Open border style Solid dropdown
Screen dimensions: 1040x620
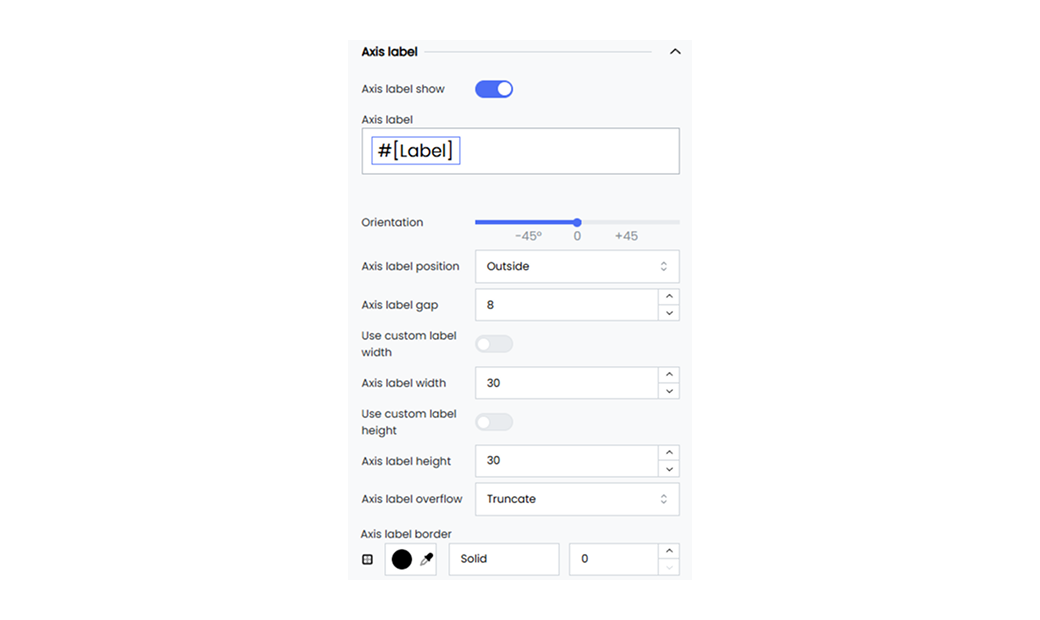coord(504,559)
